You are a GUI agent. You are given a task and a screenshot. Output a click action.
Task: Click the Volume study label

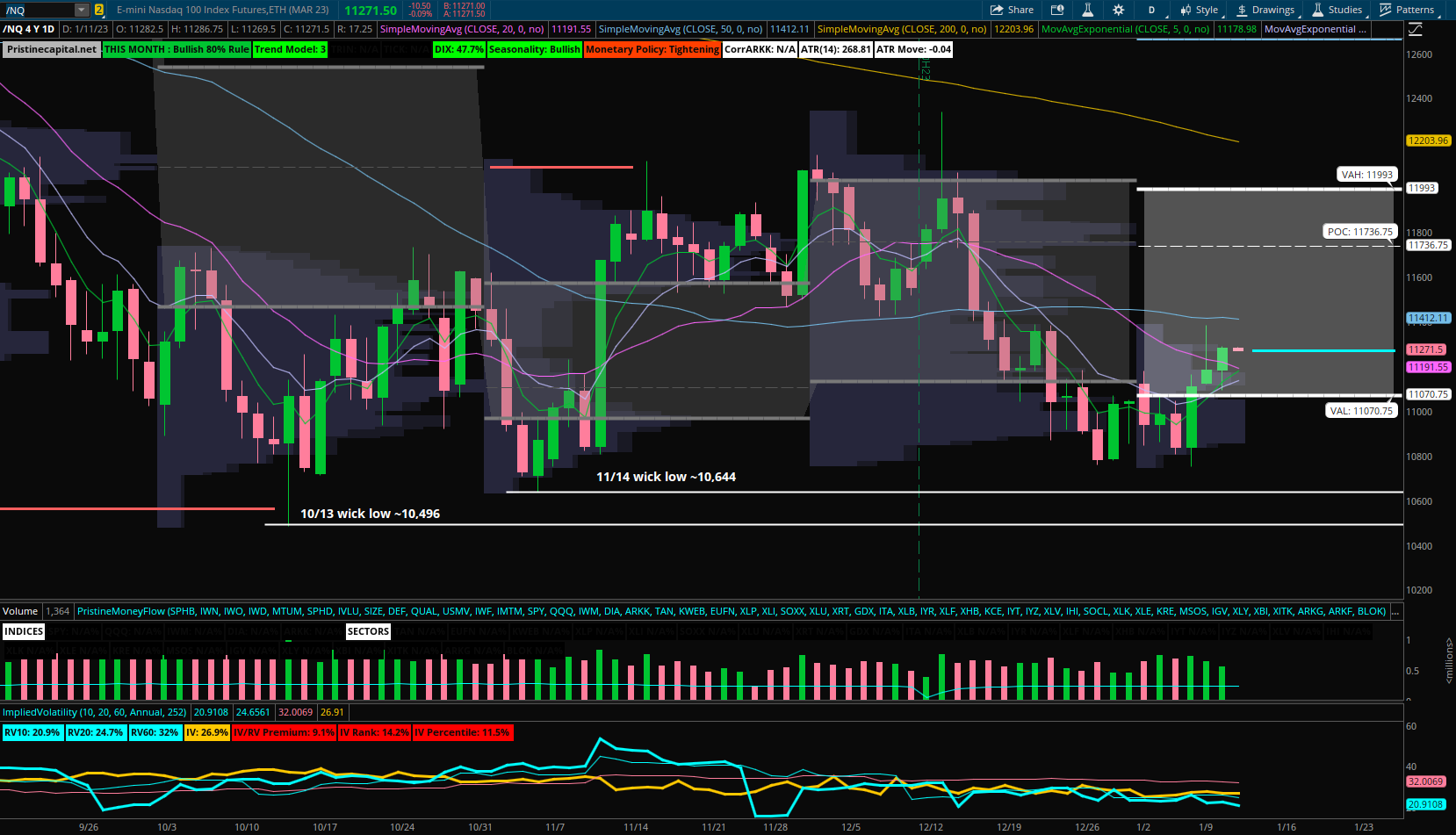(x=19, y=611)
